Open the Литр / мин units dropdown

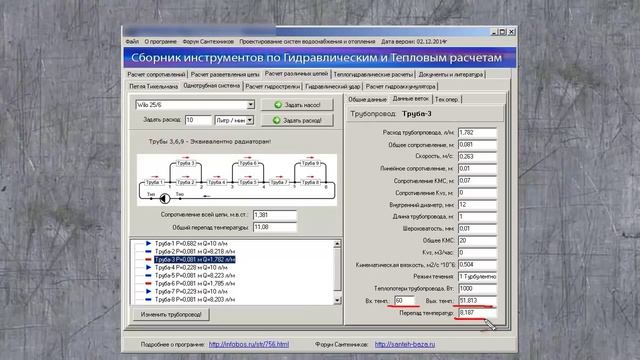(250, 120)
